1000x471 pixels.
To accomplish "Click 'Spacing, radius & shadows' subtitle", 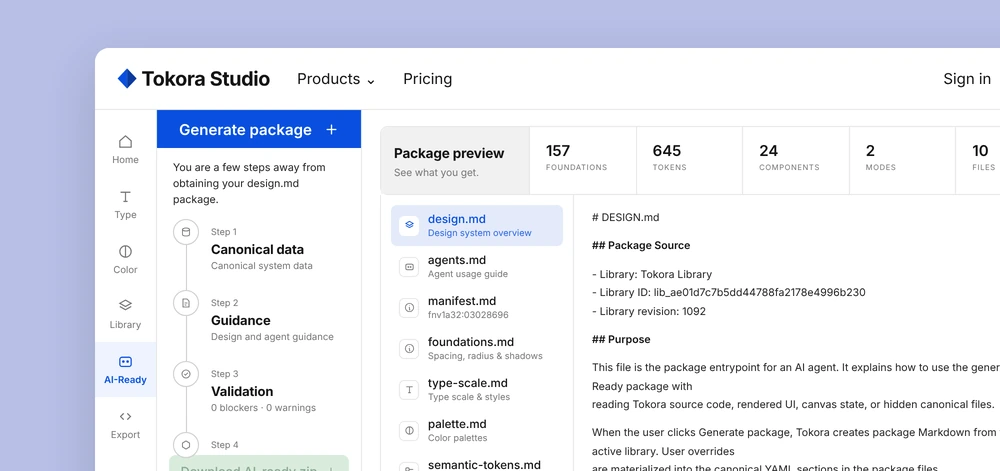I will pyautogui.click(x=485, y=356).
